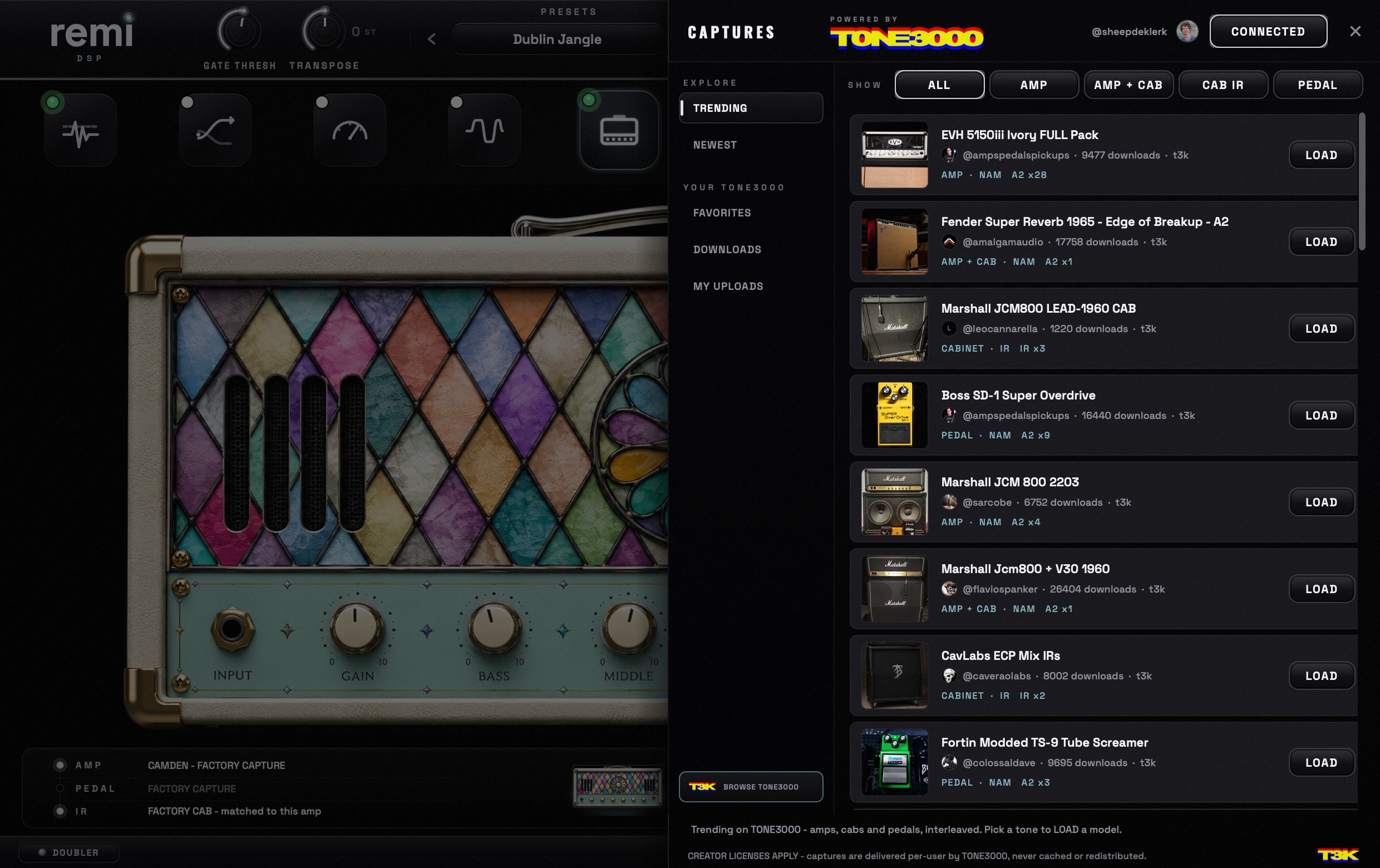Click the Camden amp thumbnail
This screenshot has width=1380, height=868.
tap(617, 786)
